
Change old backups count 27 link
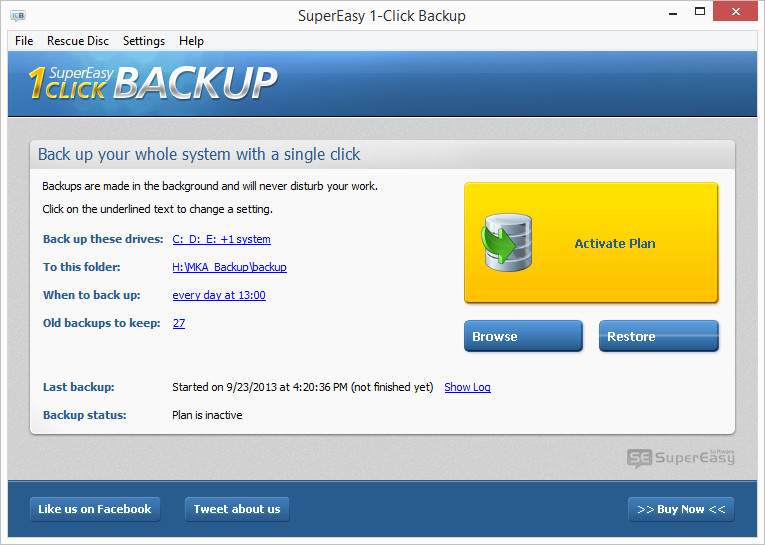tap(179, 323)
